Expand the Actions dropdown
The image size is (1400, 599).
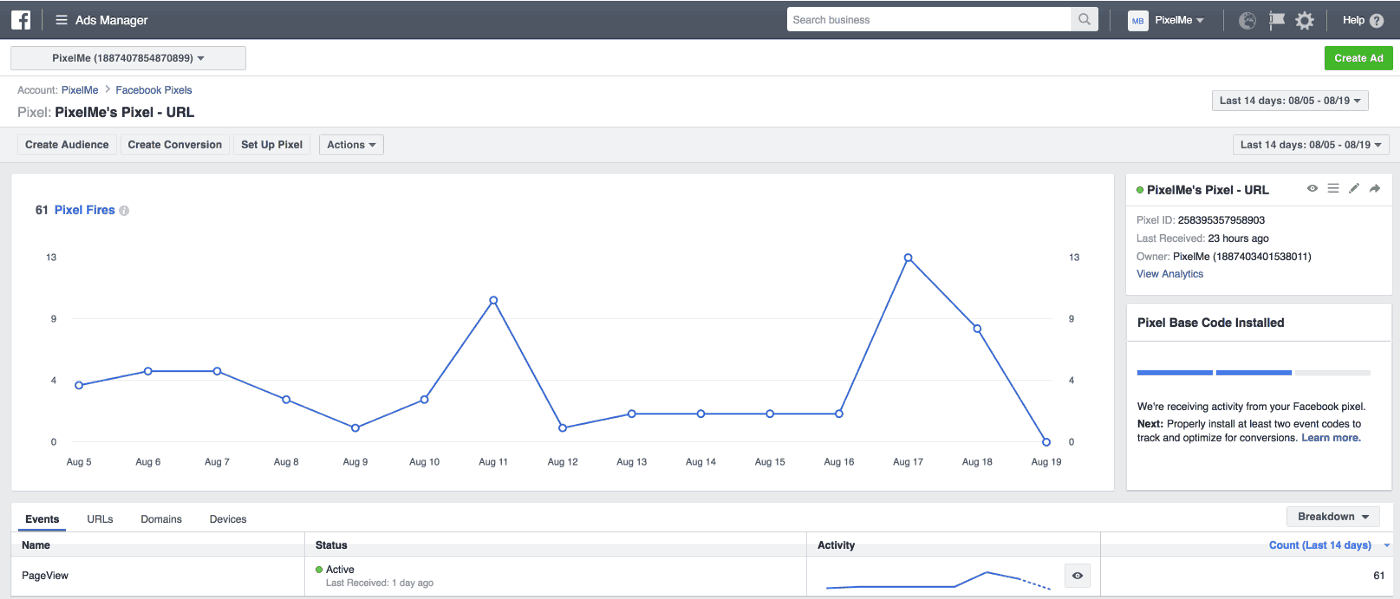351,145
